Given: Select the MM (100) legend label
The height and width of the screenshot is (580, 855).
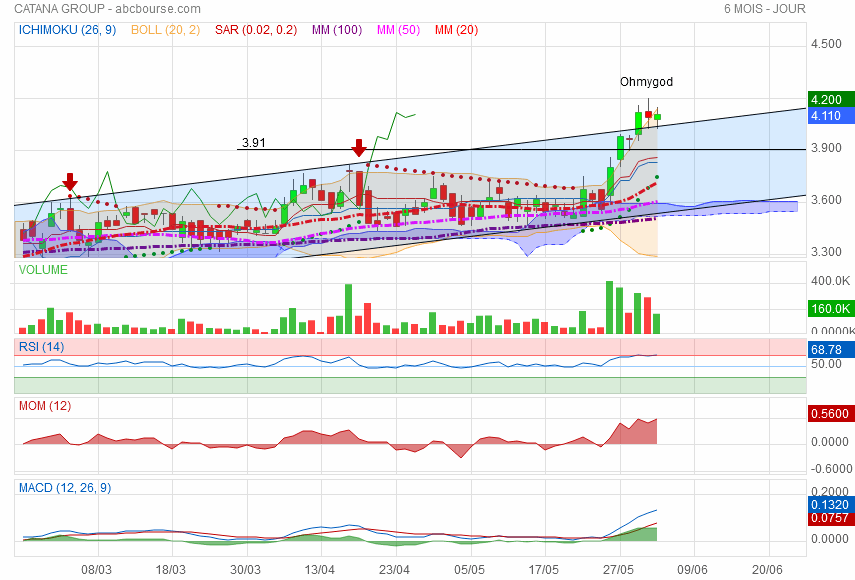Looking at the screenshot, I should pyautogui.click(x=337, y=30).
